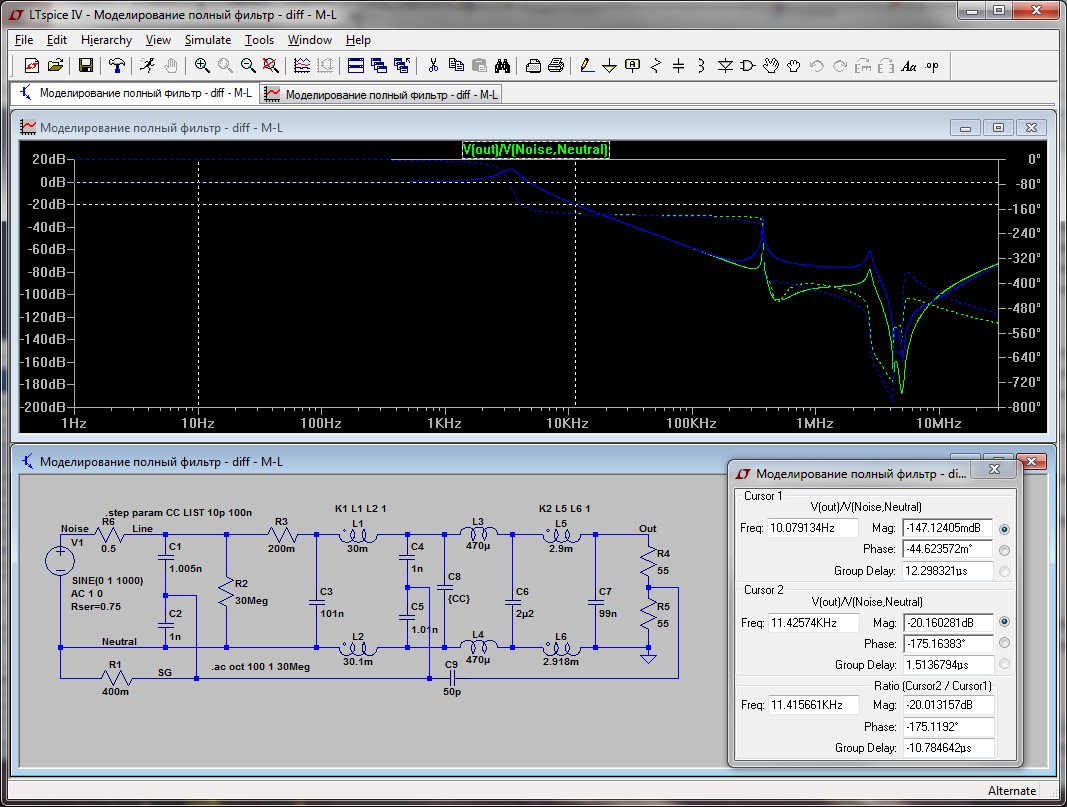
Task: Click the Cursor 1 Freq input field
Action: click(813, 528)
